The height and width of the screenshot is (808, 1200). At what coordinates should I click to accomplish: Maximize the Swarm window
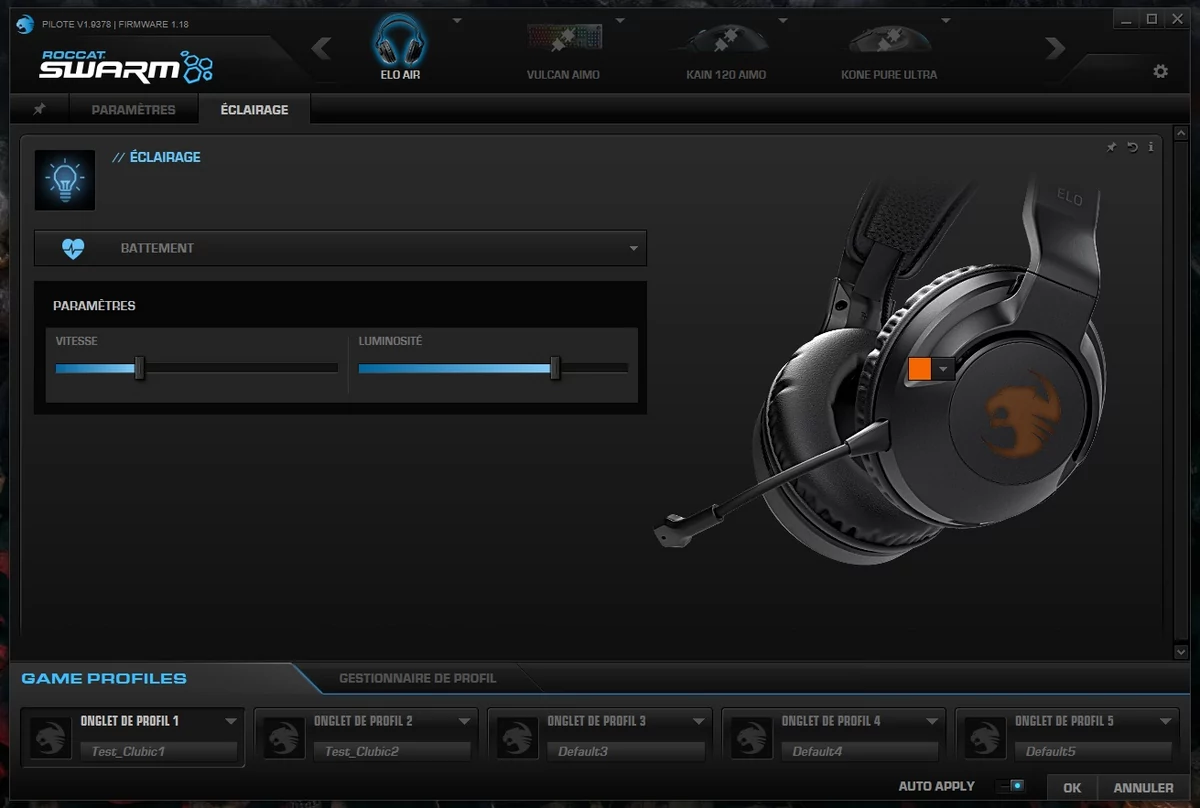tap(1152, 18)
